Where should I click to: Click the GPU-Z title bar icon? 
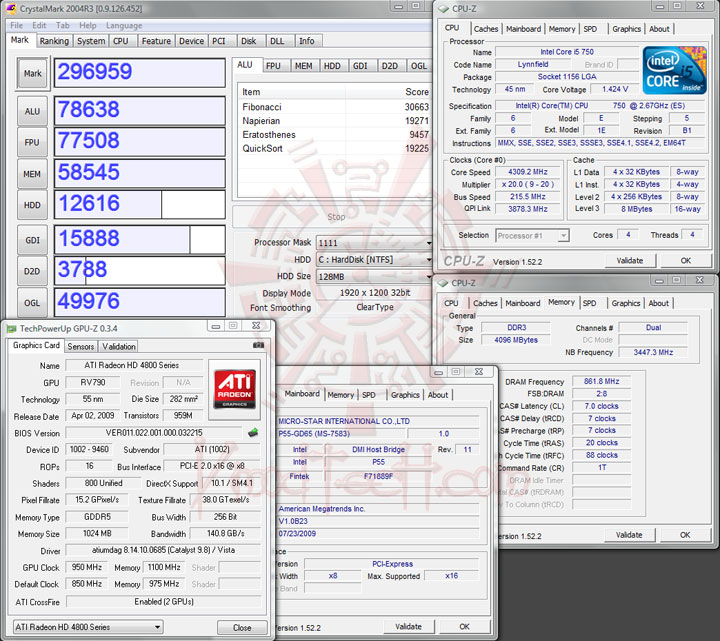11,329
